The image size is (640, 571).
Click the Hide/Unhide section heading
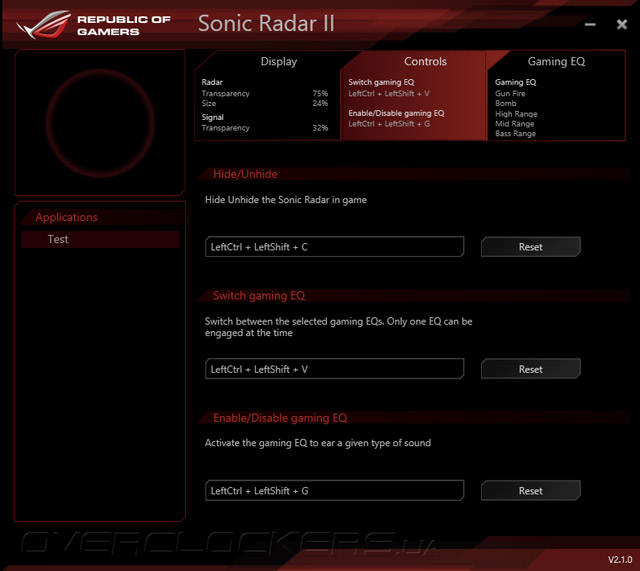point(245,174)
